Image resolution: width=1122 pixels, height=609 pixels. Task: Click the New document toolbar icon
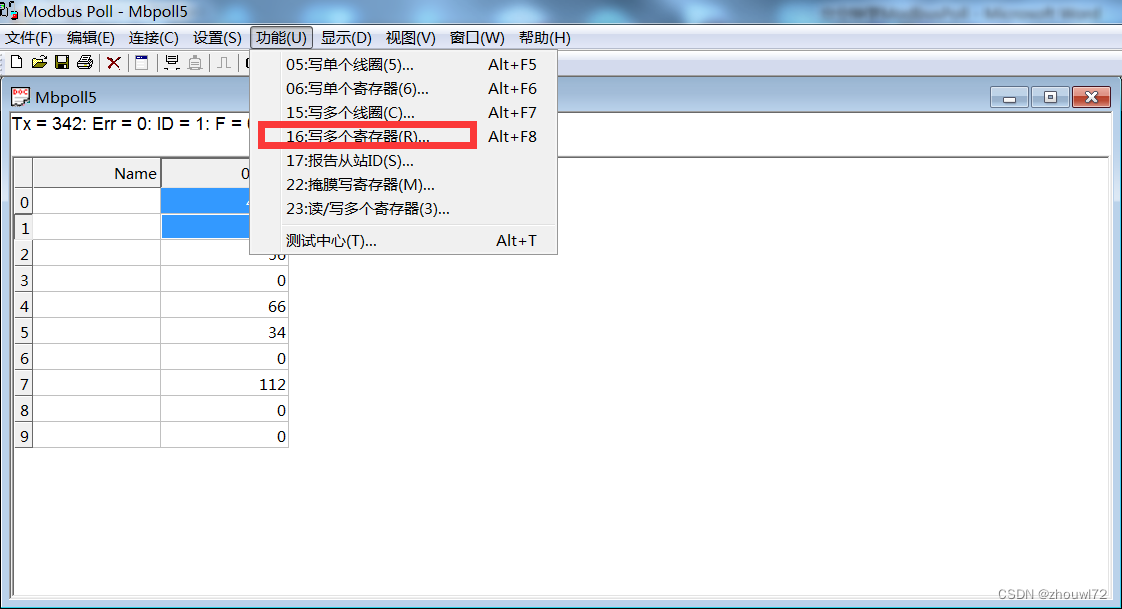[x=16, y=62]
